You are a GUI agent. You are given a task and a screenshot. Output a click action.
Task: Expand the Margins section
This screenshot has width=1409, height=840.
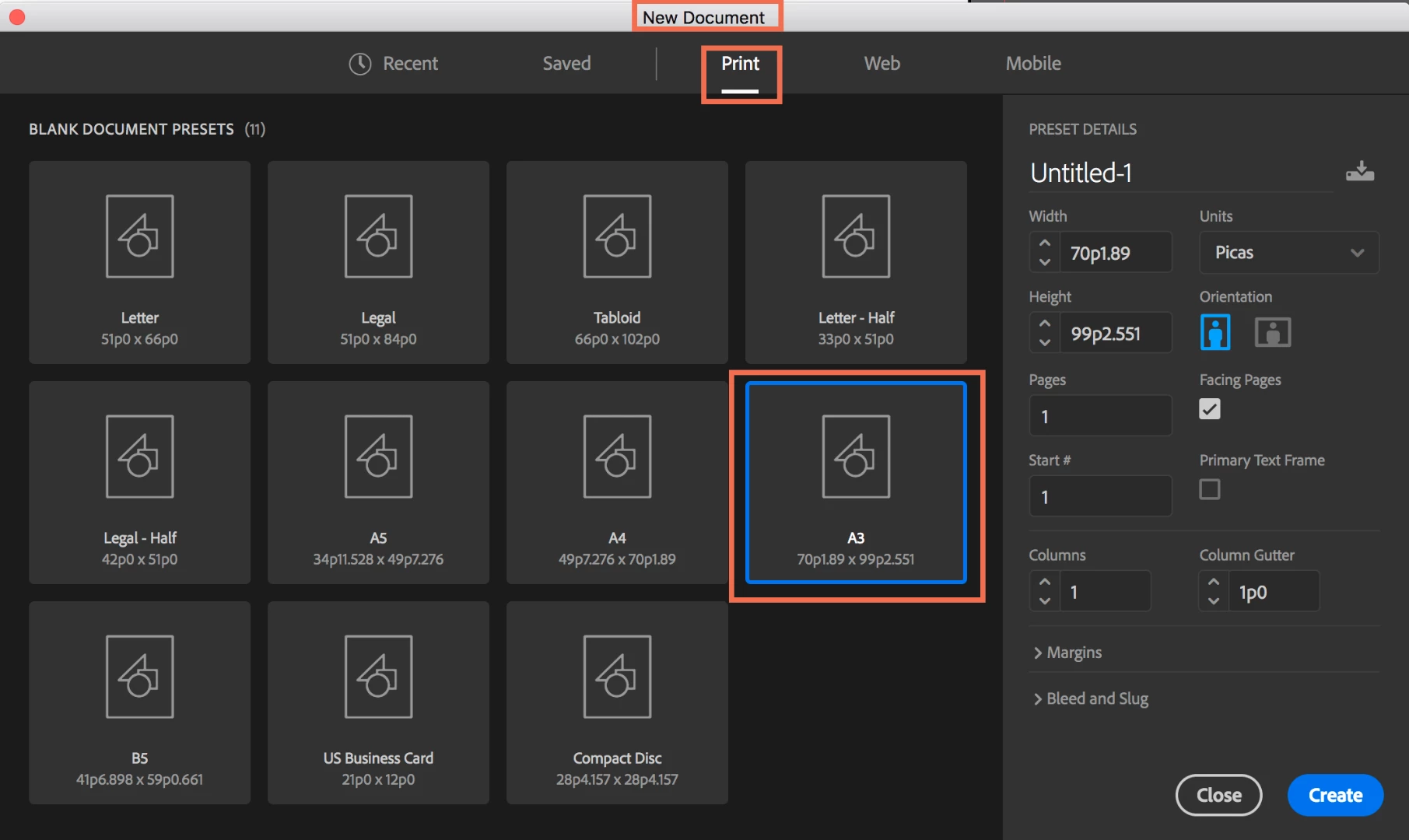(x=1067, y=653)
